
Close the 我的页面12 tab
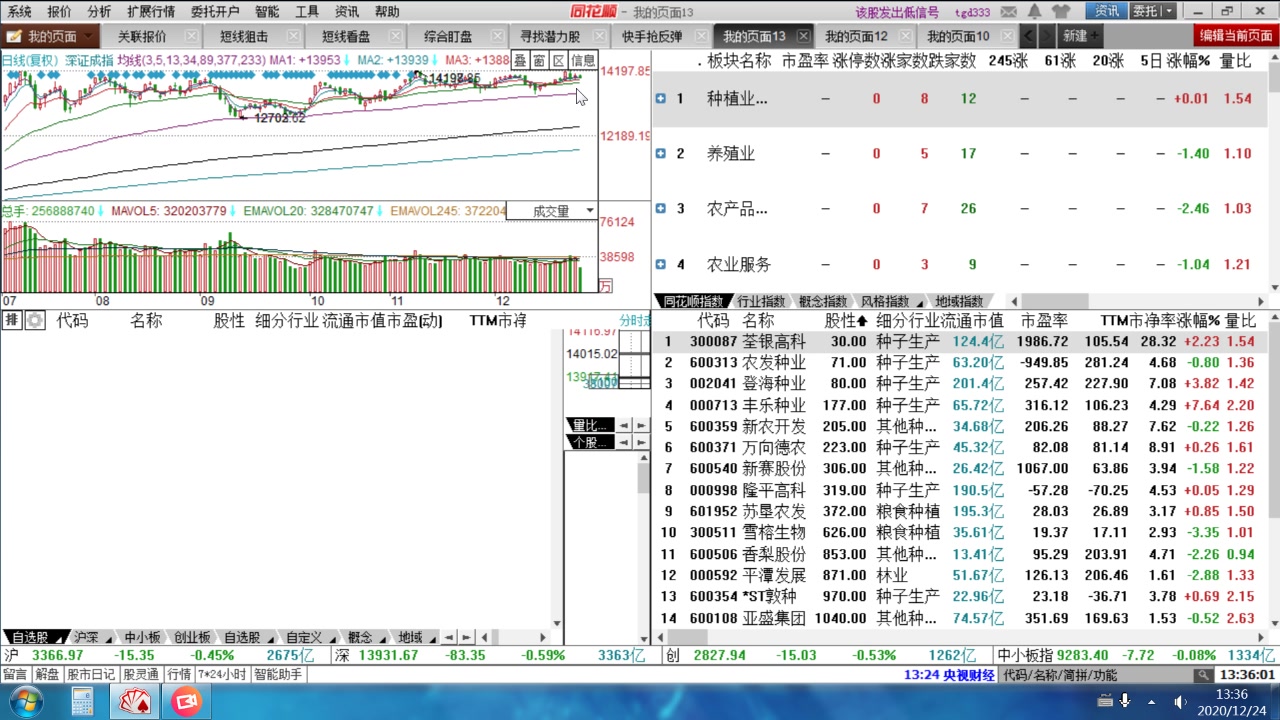[906, 36]
